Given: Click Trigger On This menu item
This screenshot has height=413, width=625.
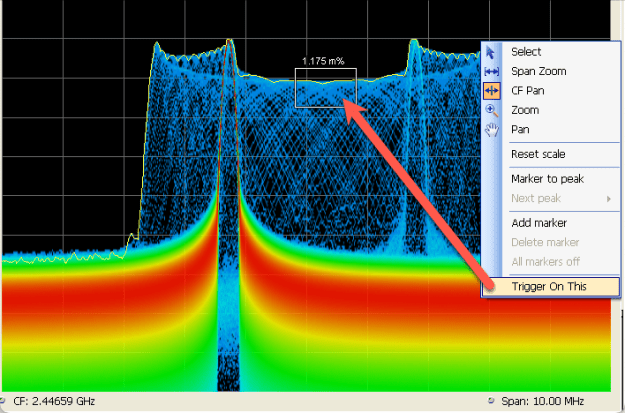Looking at the screenshot, I should (x=549, y=287).
